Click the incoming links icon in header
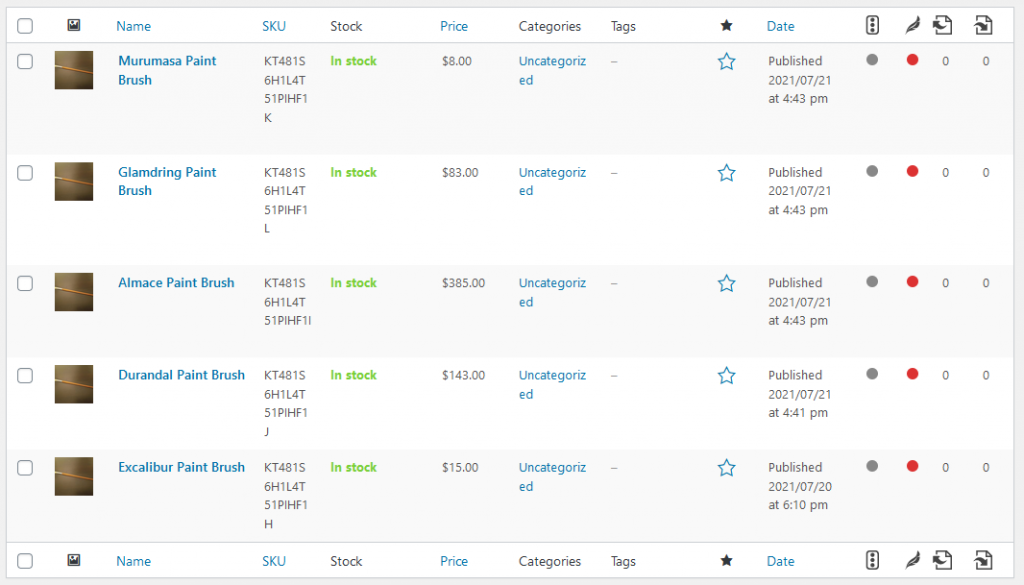 (983, 25)
